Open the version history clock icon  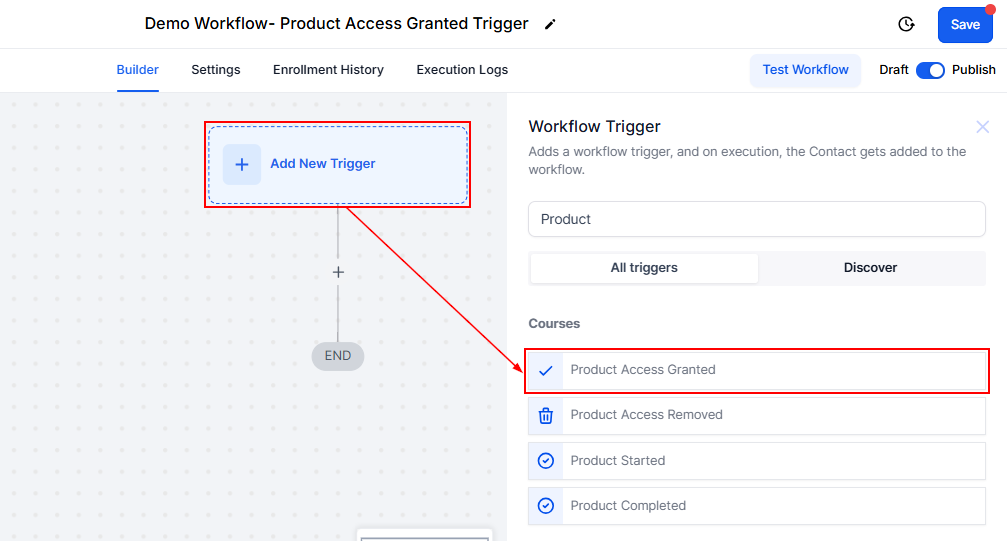(x=906, y=24)
